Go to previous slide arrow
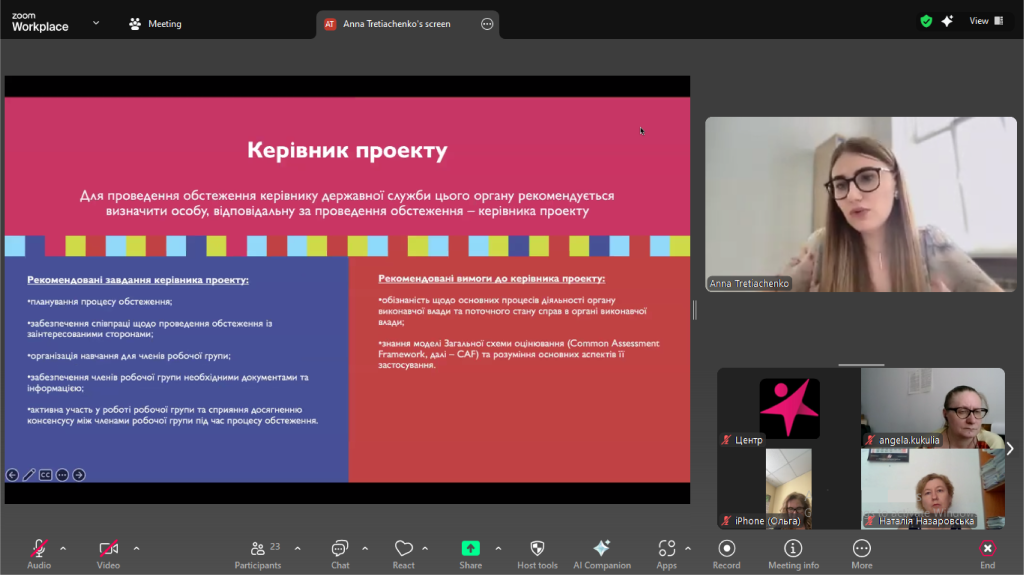The width and height of the screenshot is (1024, 575). pos(12,475)
